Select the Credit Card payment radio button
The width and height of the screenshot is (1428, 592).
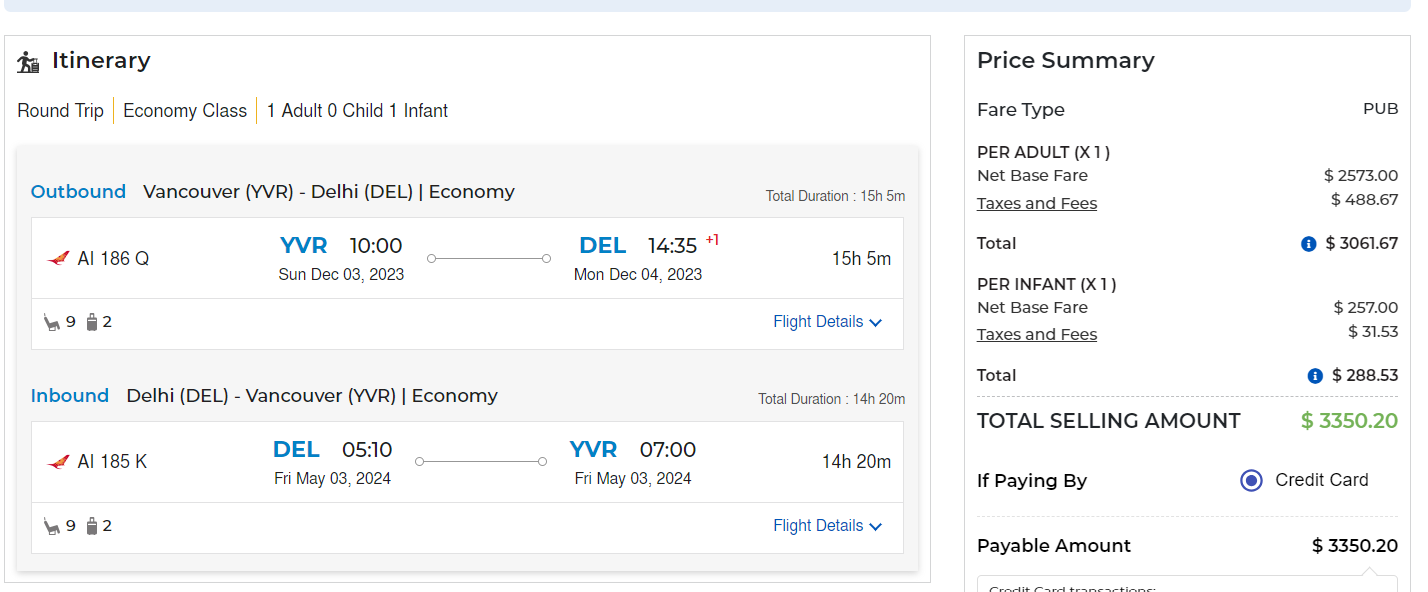(x=1251, y=481)
